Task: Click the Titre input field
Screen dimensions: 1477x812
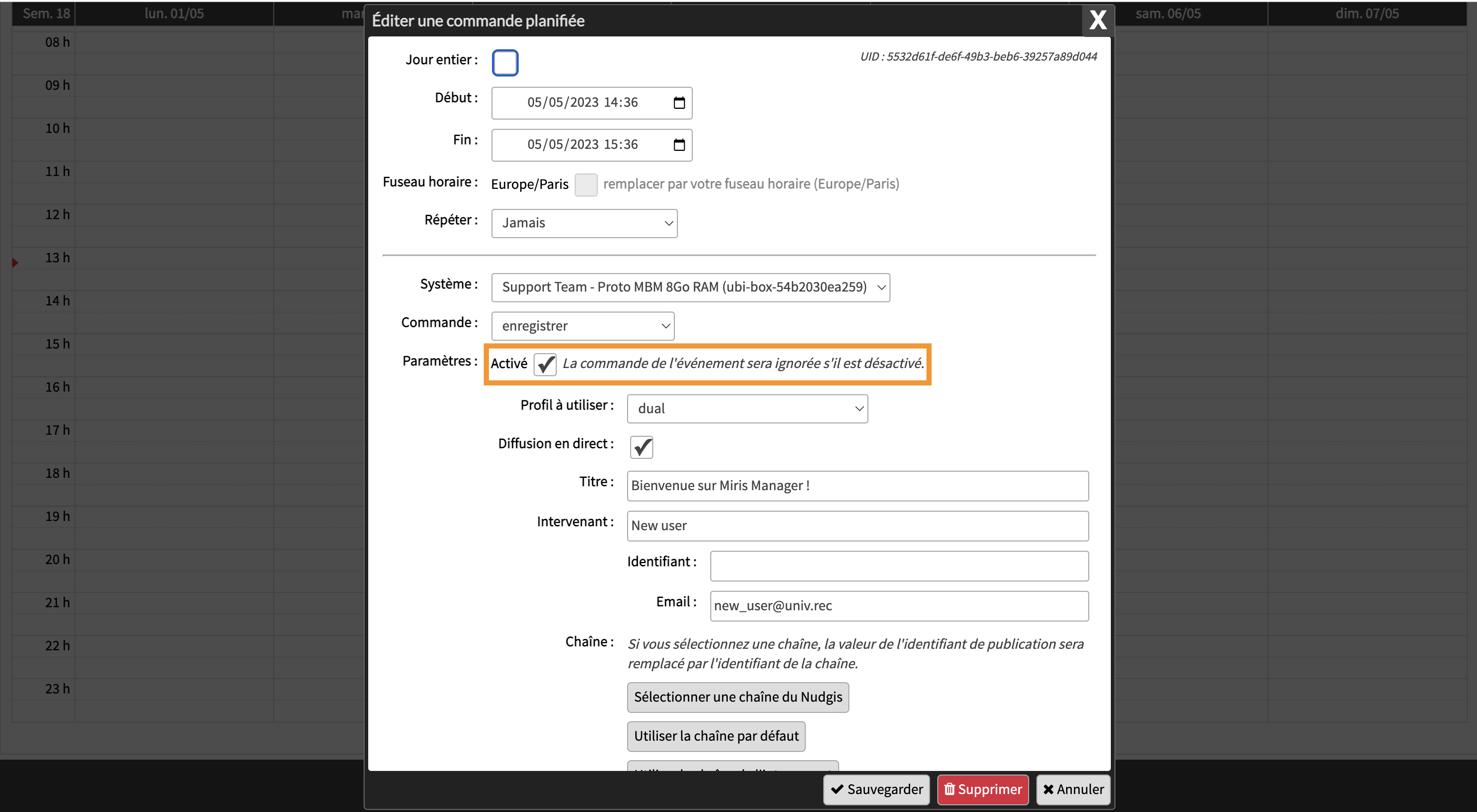Action: (x=858, y=486)
